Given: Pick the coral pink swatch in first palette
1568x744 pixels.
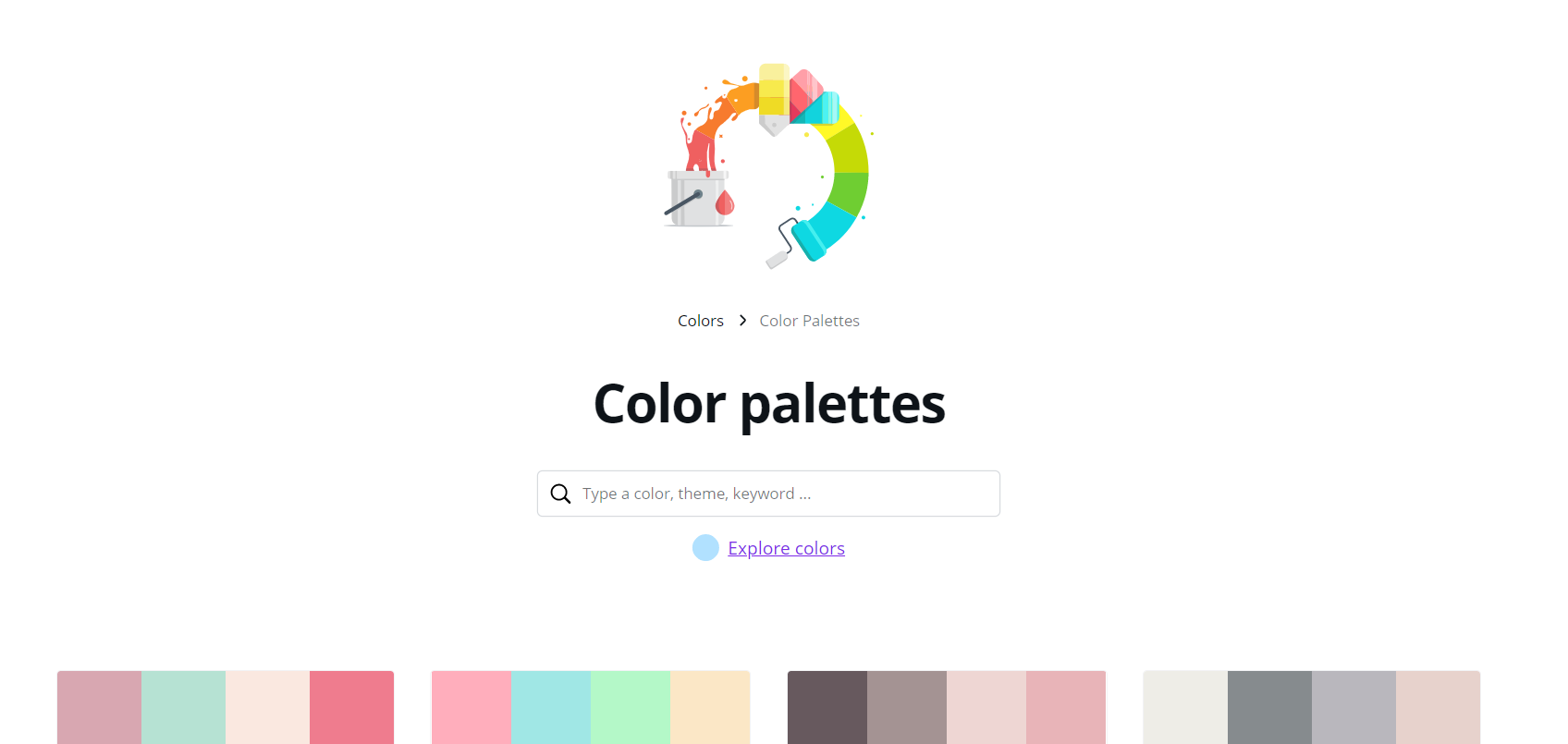Looking at the screenshot, I should point(351,707).
